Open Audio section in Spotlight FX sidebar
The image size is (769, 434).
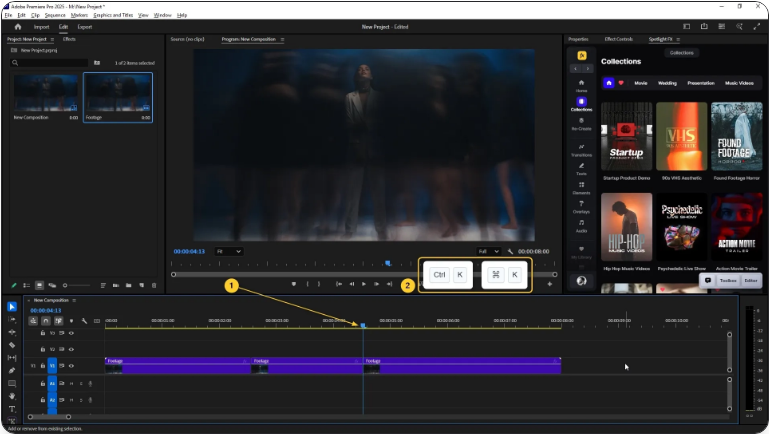click(581, 224)
